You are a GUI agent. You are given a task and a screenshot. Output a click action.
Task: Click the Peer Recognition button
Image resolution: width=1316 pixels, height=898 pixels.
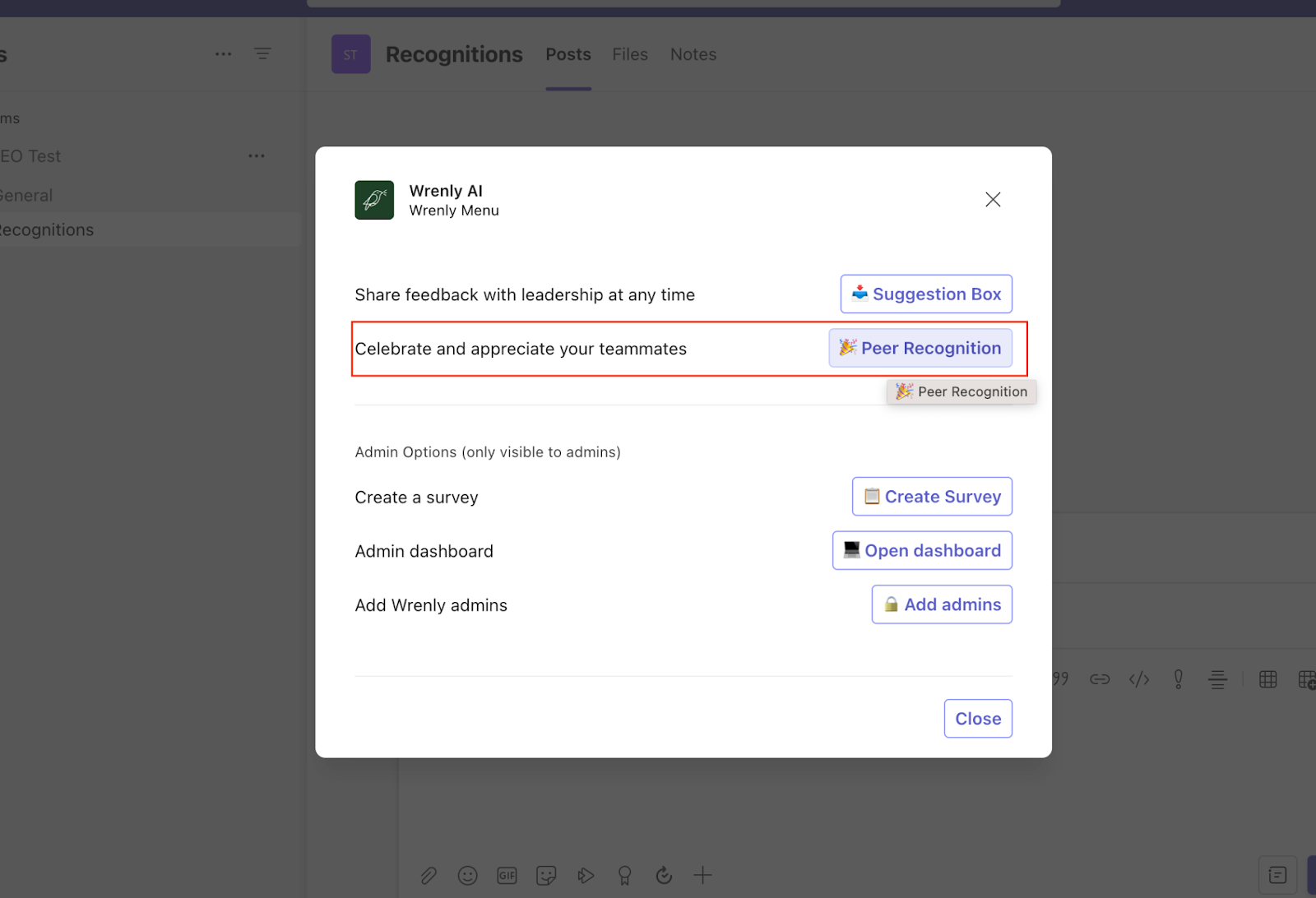(x=920, y=348)
